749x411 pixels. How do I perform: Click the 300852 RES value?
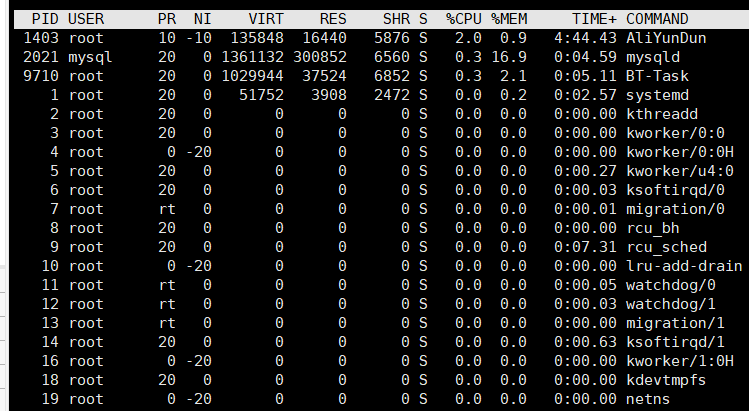(320, 57)
